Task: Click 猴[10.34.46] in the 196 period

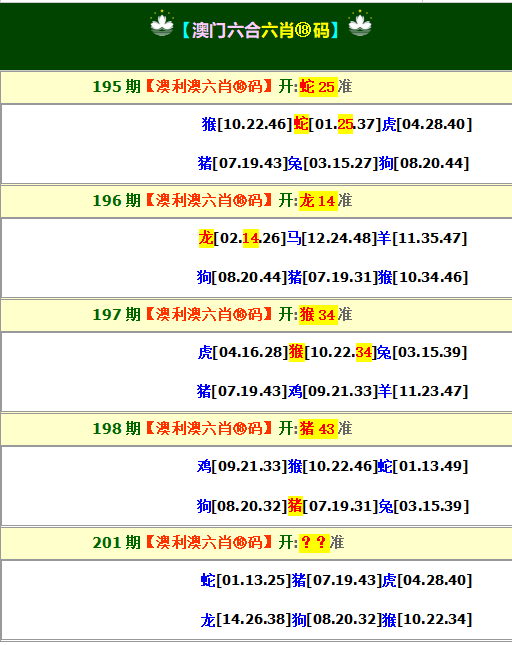Action: click(x=423, y=277)
